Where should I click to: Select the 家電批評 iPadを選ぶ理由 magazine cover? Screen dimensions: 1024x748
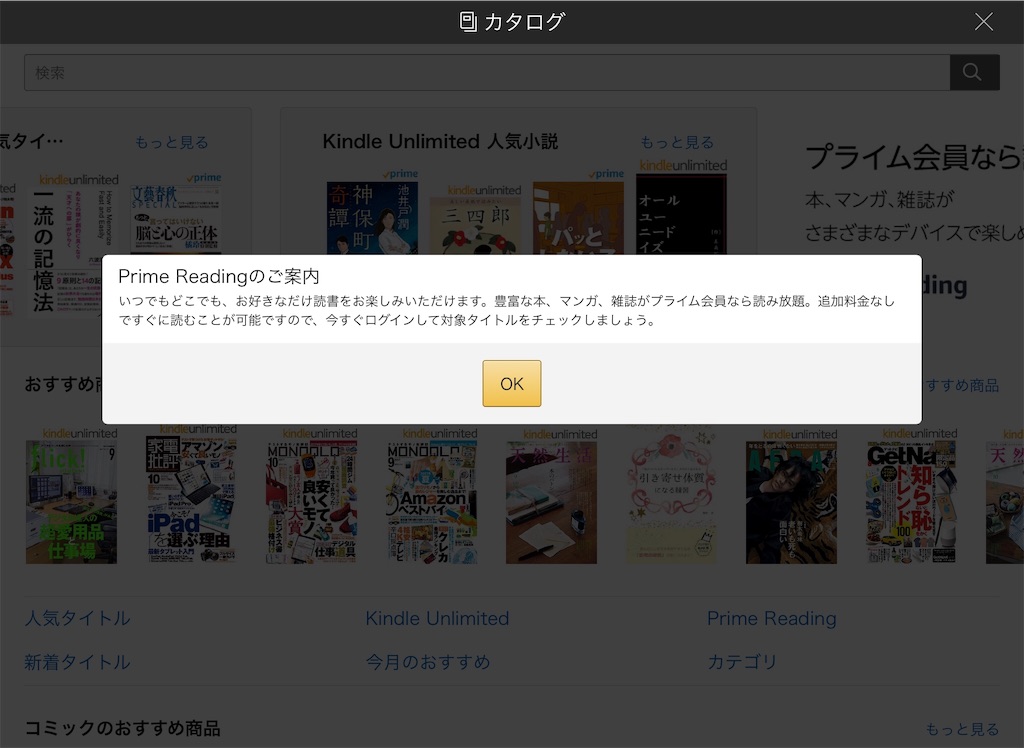click(191, 499)
